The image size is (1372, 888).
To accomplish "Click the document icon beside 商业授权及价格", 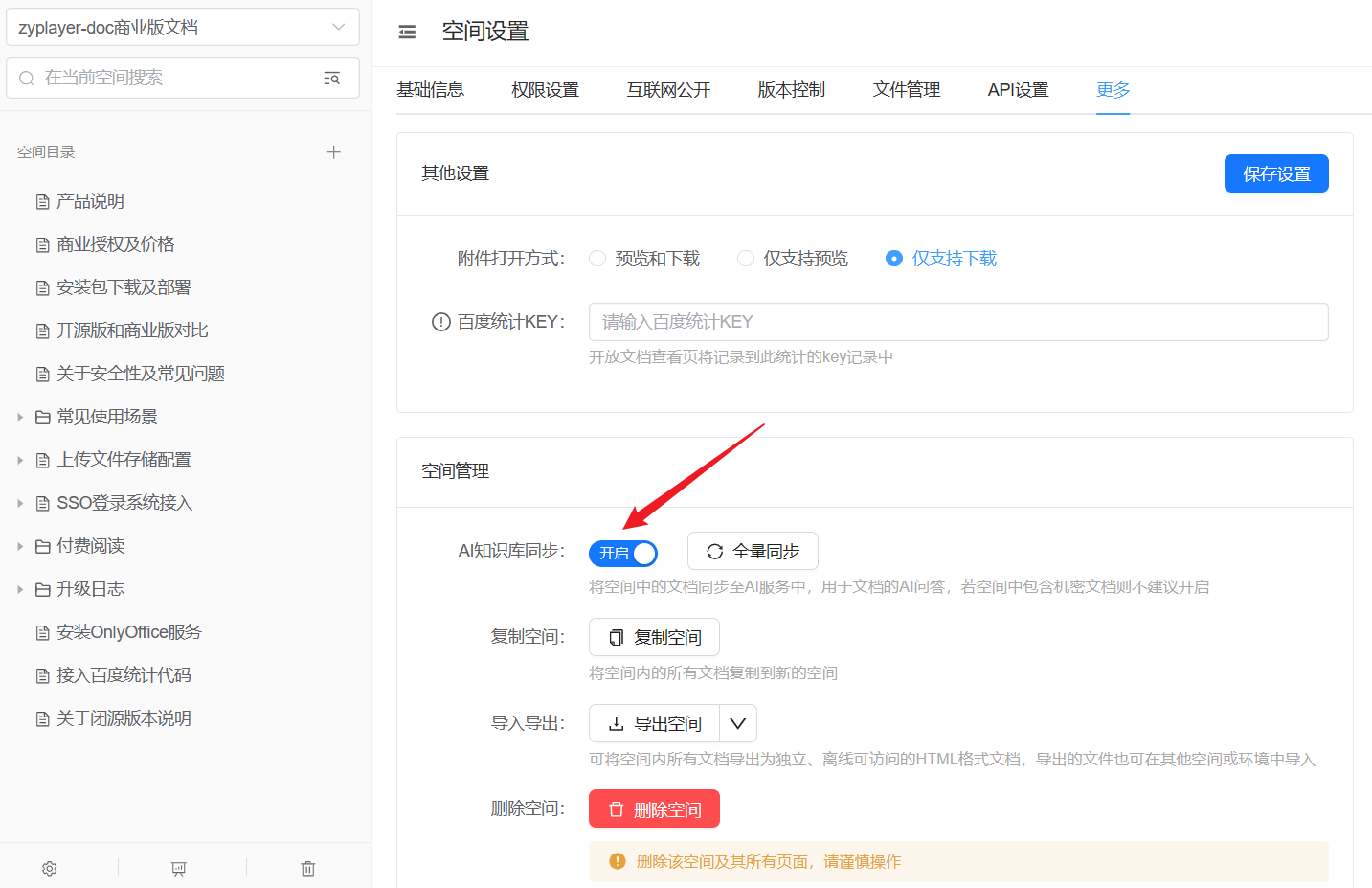I will [42, 244].
